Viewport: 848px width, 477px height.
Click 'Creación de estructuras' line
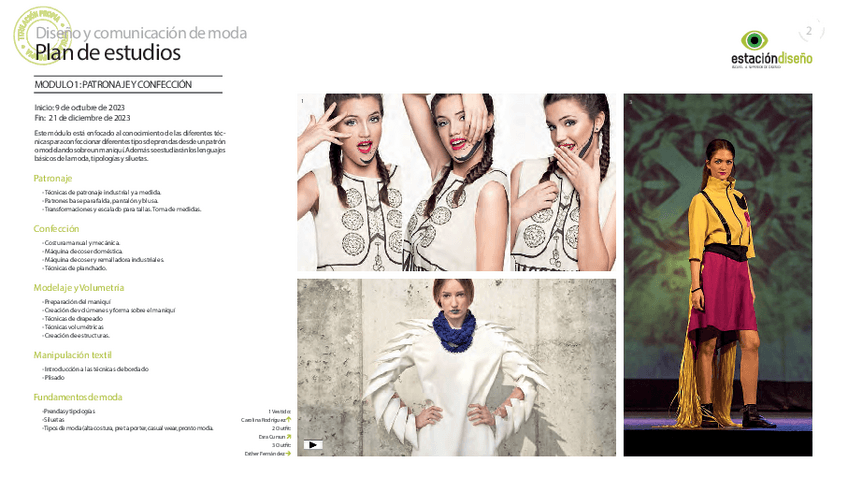click(x=76, y=336)
